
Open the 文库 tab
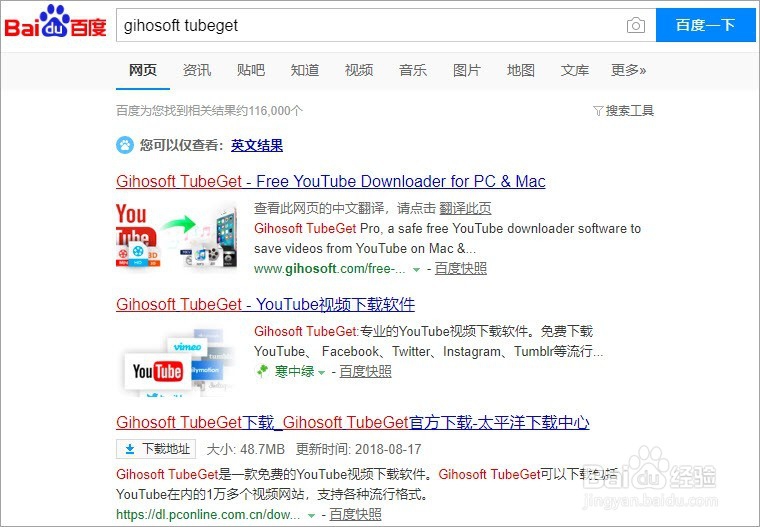point(575,70)
